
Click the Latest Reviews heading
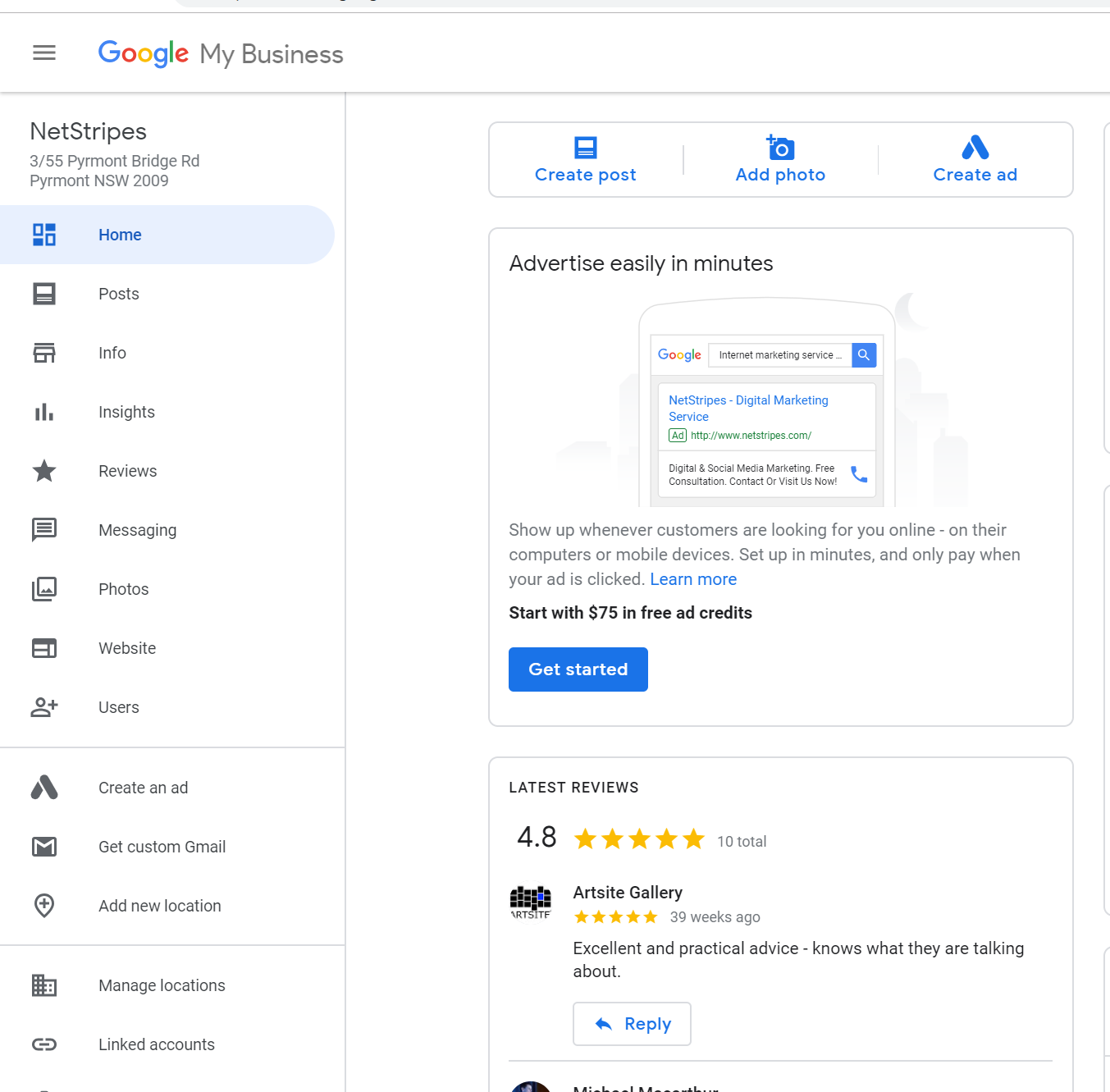pyautogui.click(x=573, y=788)
